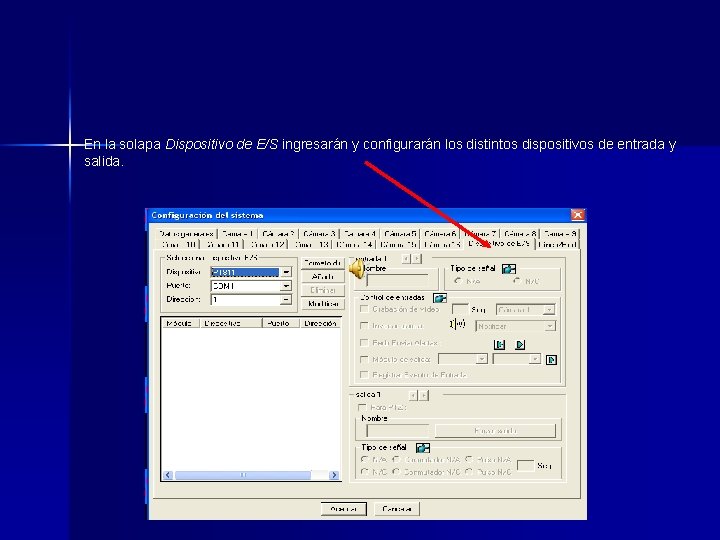Go to previous entrada with left stepper arrow
The image size is (720, 540).
point(406,259)
